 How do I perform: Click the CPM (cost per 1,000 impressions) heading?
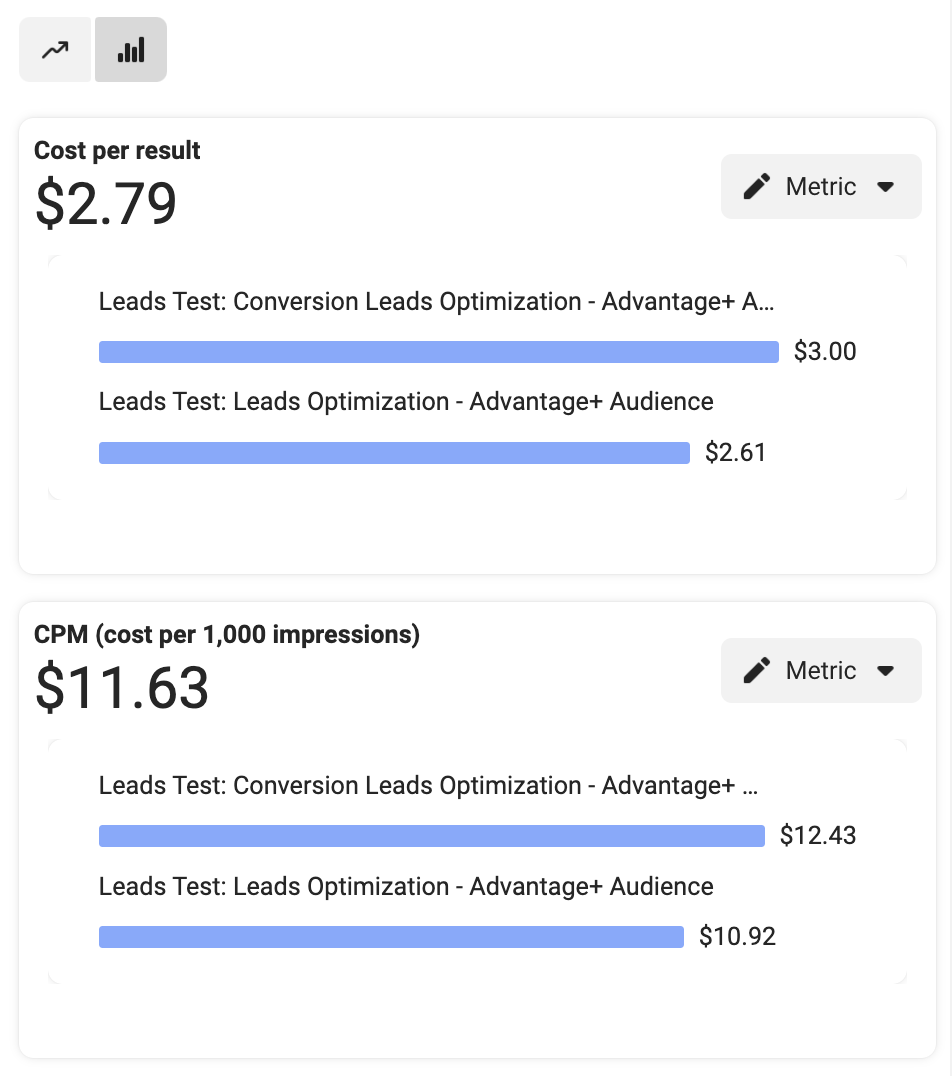tap(227, 635)
